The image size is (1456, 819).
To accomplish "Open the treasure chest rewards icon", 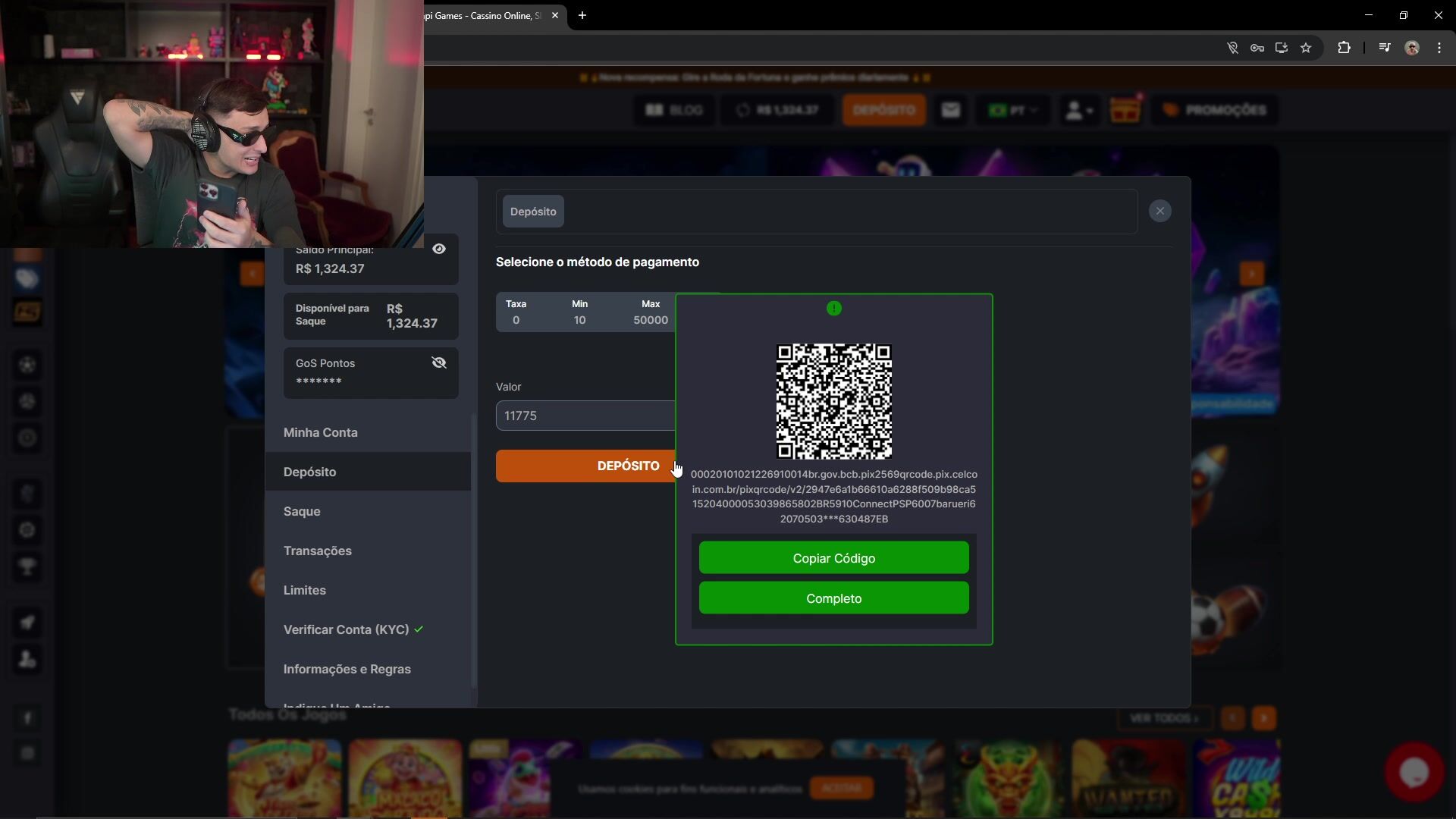I will pyautogui.click(x=1125, y=110).
